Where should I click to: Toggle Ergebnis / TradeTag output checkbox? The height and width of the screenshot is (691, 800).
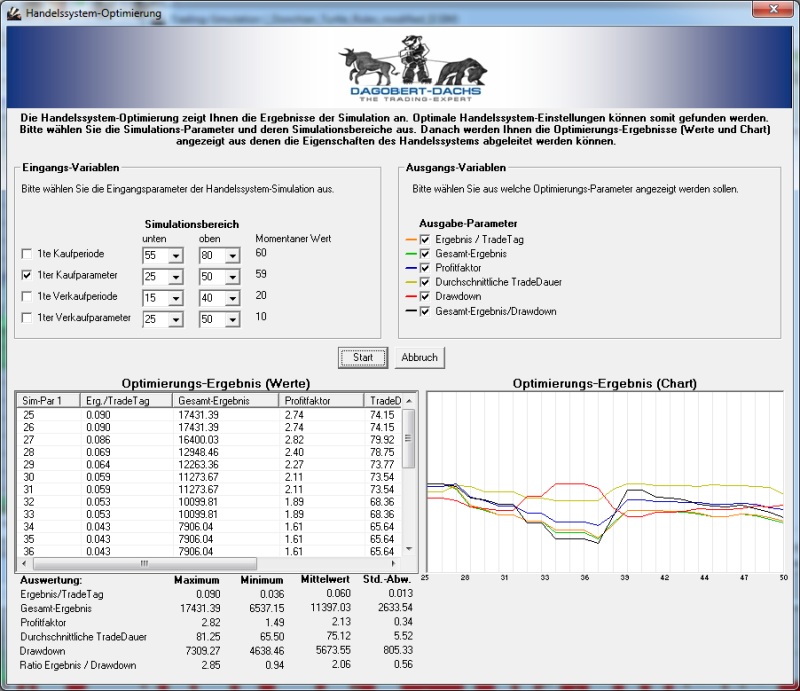[x=424, y=239]
